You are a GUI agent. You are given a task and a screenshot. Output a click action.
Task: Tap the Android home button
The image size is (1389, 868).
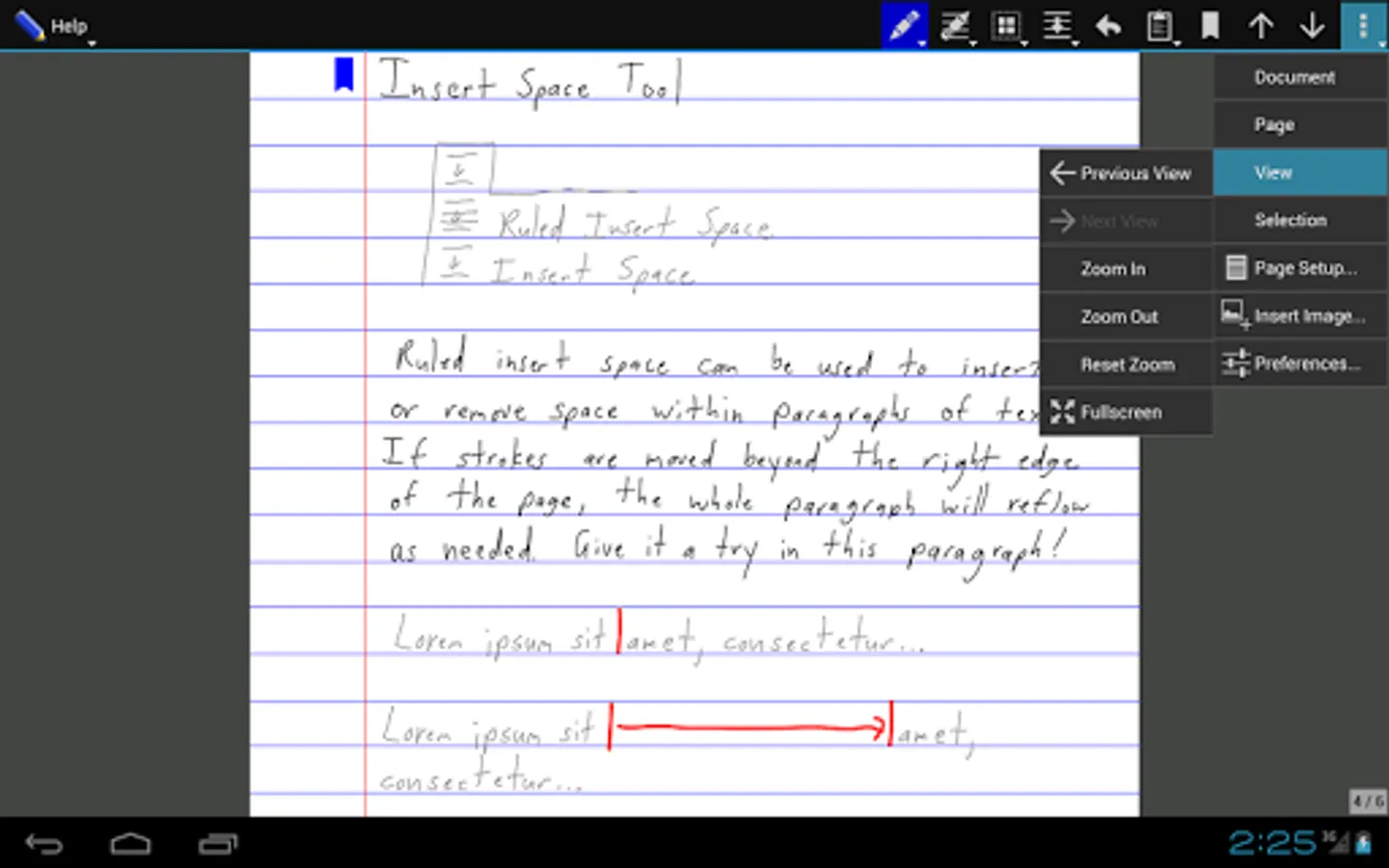click(x=130, y=845)
